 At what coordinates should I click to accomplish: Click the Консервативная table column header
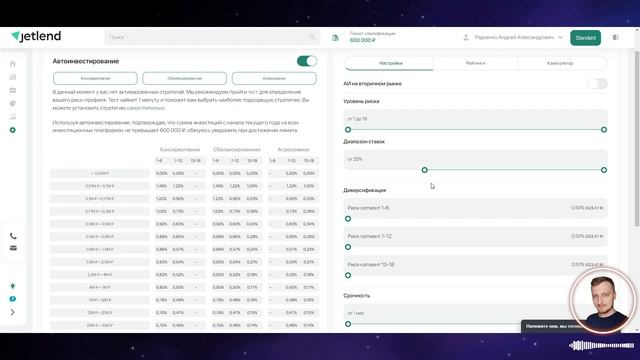(180, 150)
